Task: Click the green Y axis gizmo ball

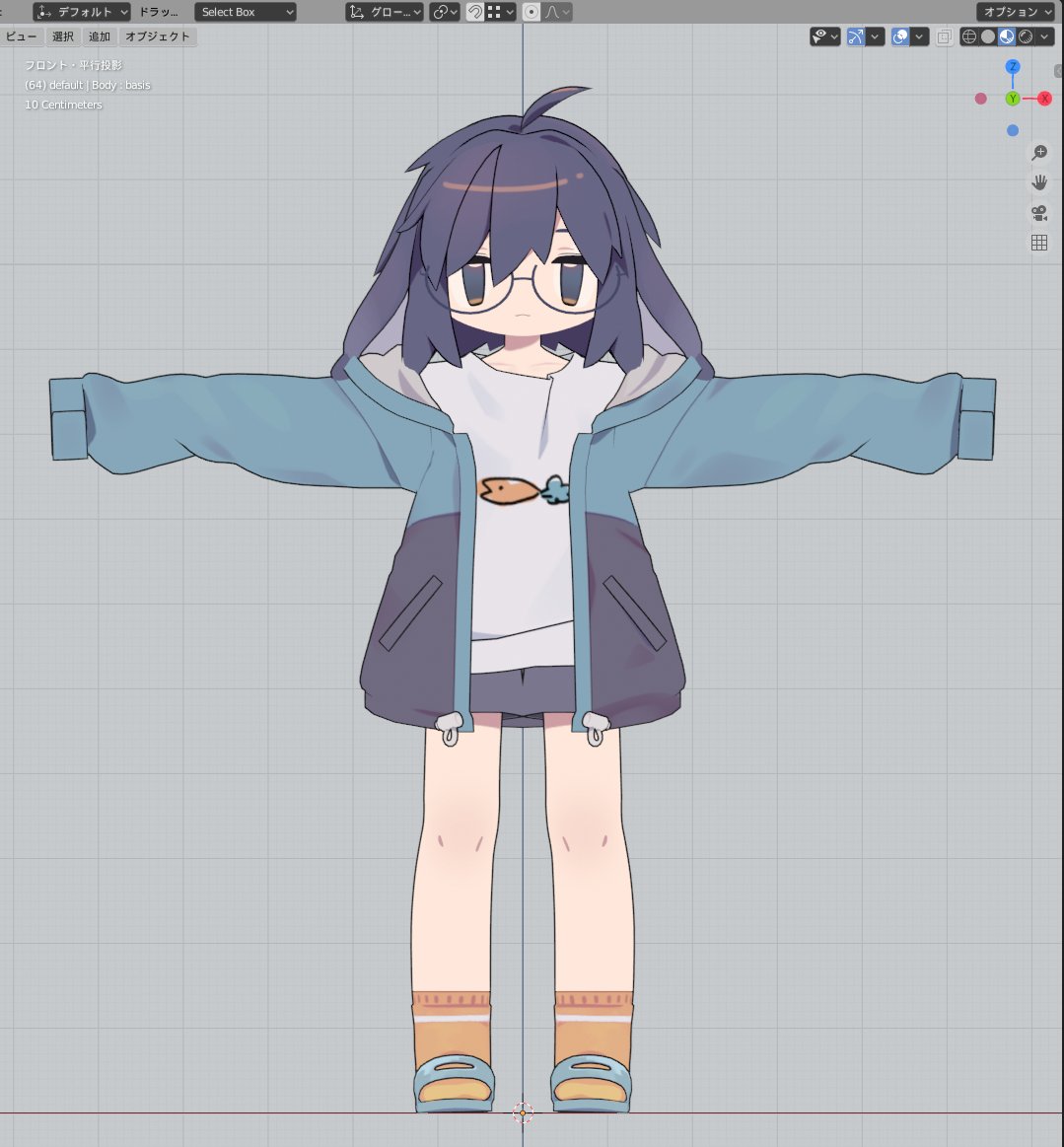Action: tap(1013, 98)
